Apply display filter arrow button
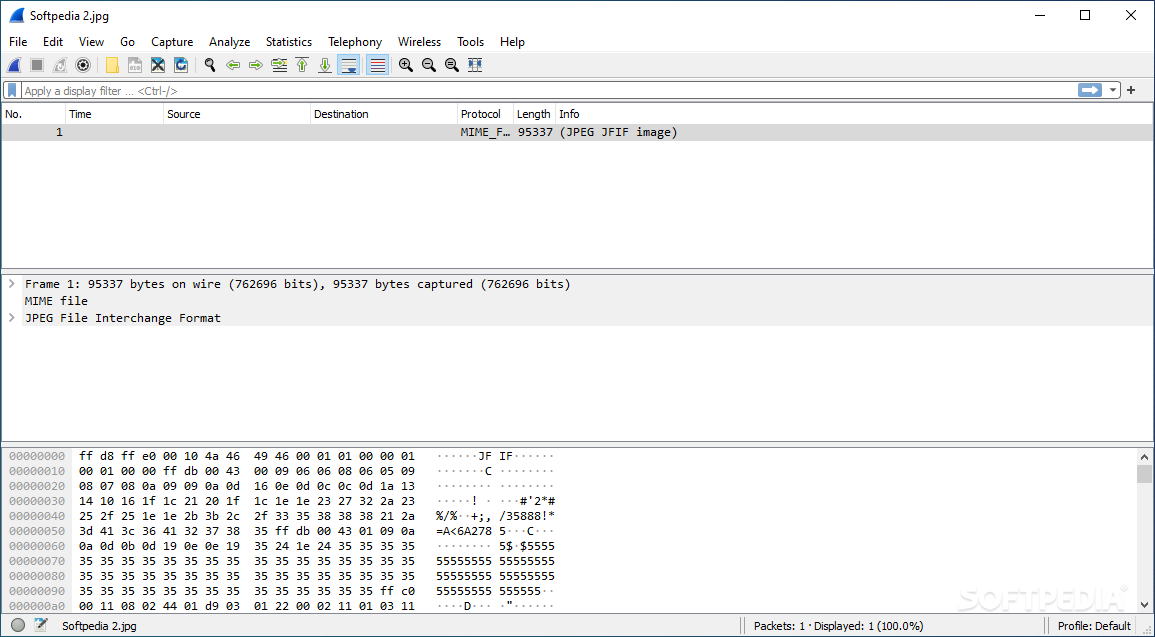This screenshot has height=637, width=1155. (1089, 91)
